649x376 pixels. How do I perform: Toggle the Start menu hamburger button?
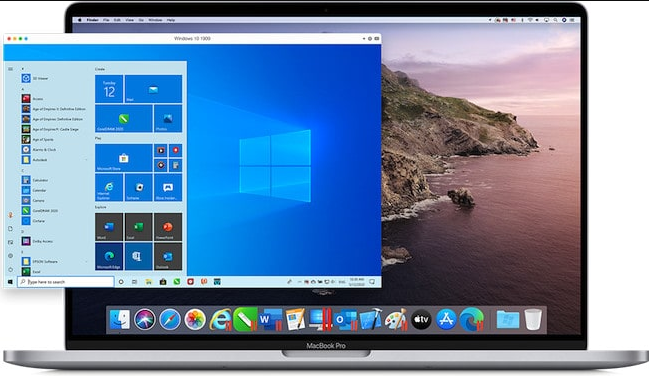[x=10, y=69]
